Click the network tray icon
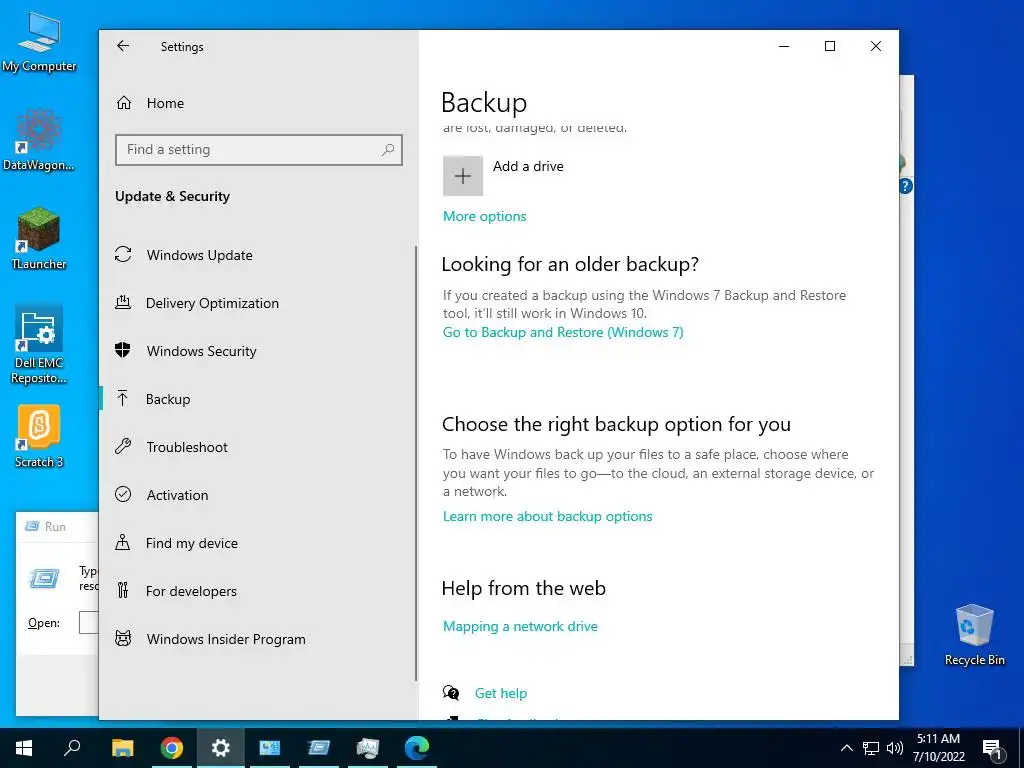The height and width of the screenshot is (768, 1024). click(x=871, y=748)
